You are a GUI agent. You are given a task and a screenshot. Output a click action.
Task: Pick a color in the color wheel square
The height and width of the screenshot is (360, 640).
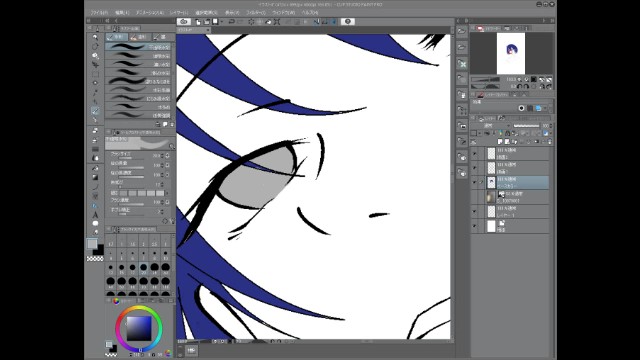coord(139,329)
